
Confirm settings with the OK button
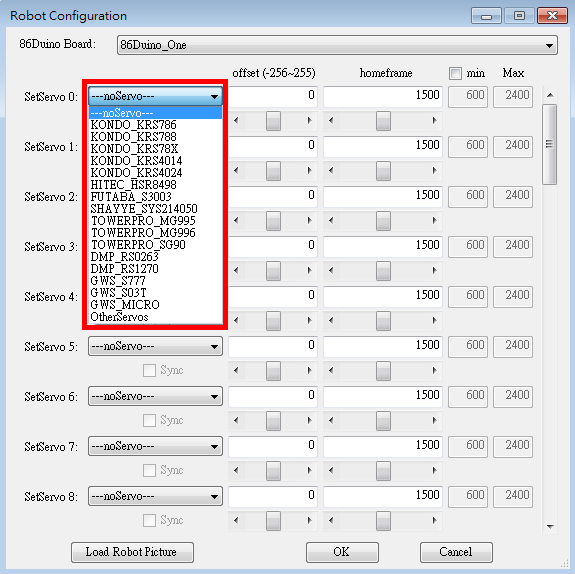[x=342, y=552]
